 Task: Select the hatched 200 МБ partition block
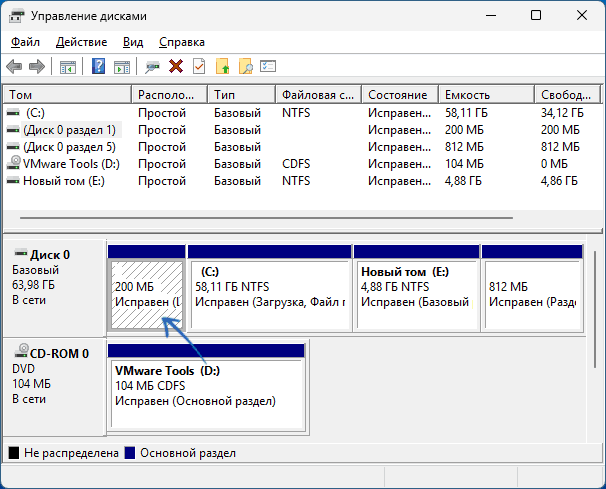tap(147, 295)
